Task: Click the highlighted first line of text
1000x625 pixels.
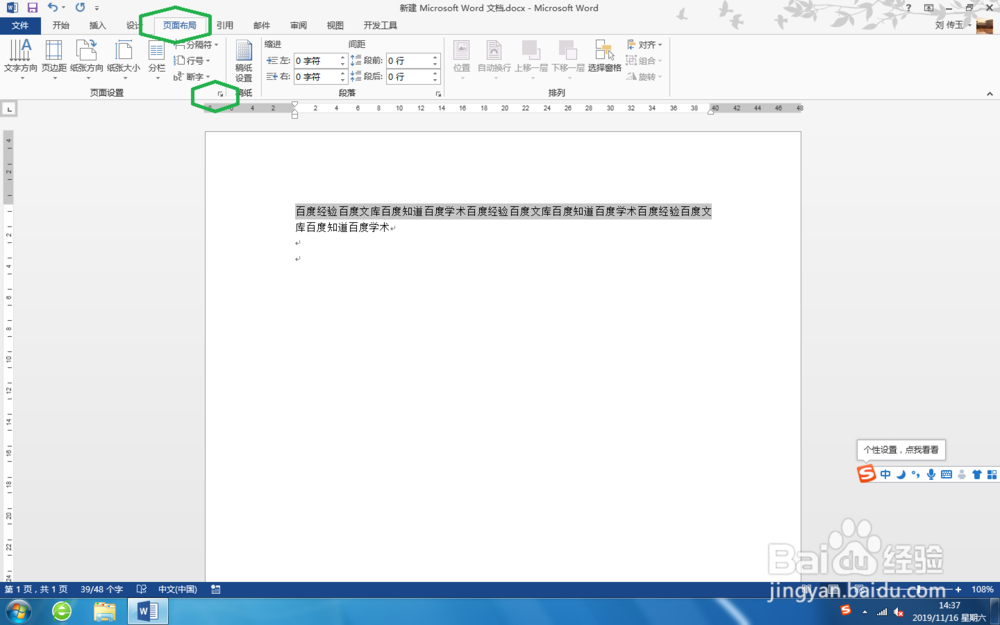Action: (503, 211)
